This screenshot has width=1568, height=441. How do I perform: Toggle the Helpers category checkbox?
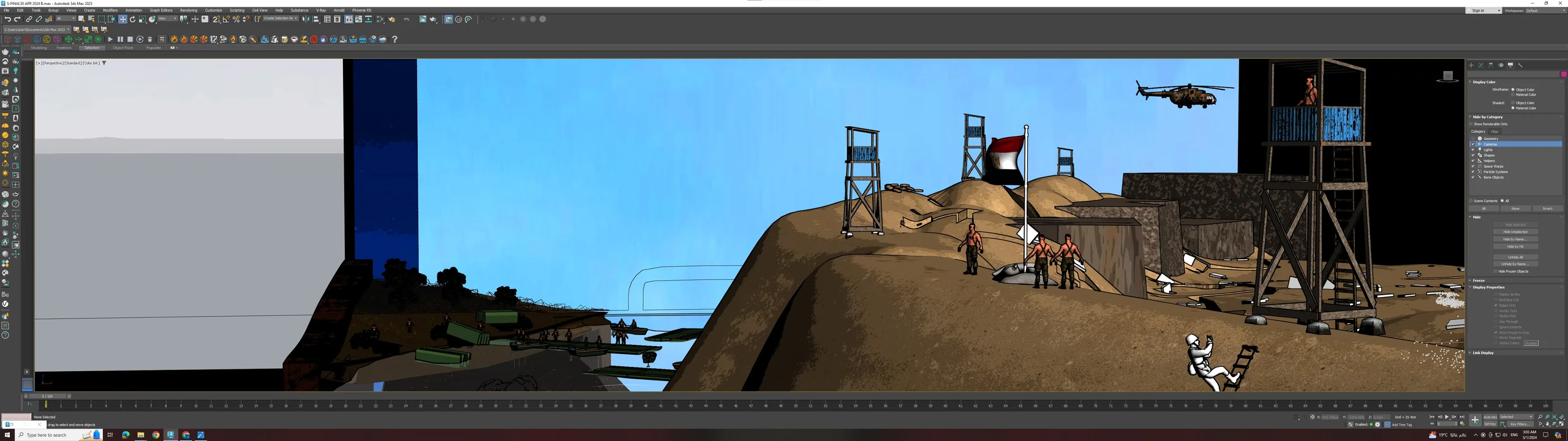pyautogui.click(x=1473, y=160)
